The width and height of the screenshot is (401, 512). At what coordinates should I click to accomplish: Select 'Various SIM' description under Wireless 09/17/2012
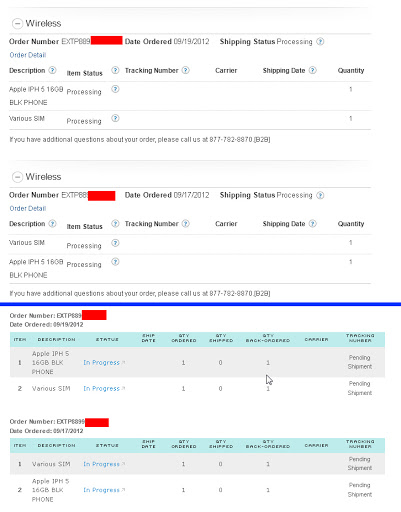pyautogui.click(x=27, y=243)
